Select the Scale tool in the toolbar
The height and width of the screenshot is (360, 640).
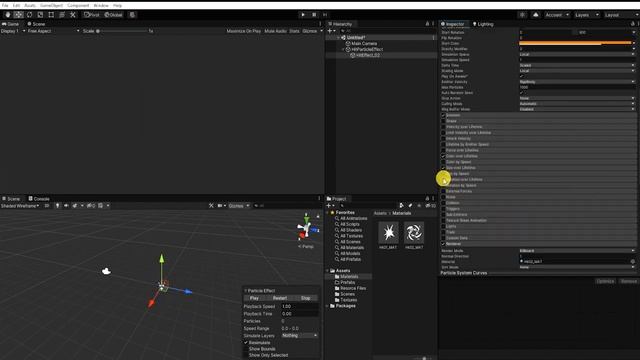pos(40,15)
